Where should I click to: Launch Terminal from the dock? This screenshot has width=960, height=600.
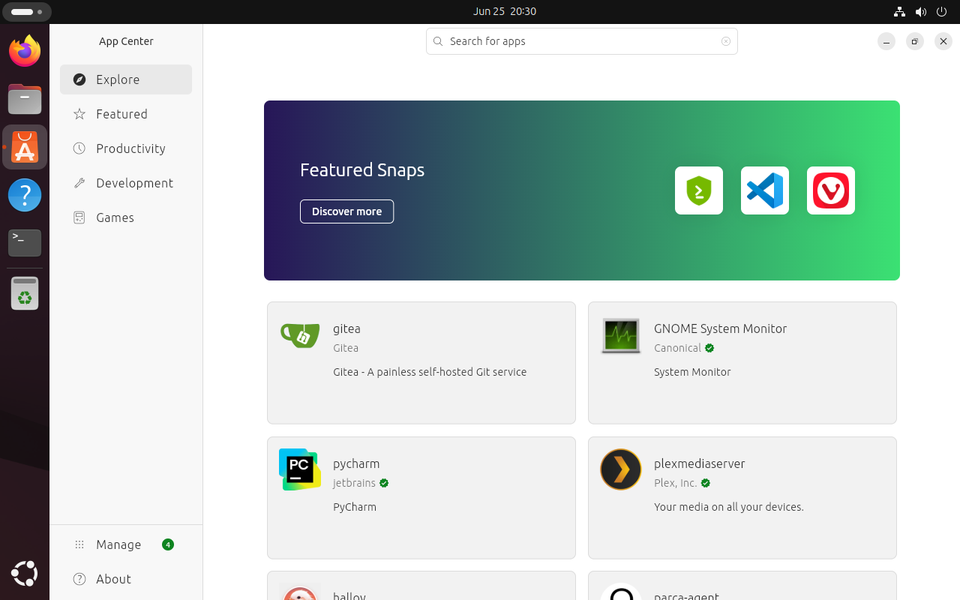coord(24,243)
